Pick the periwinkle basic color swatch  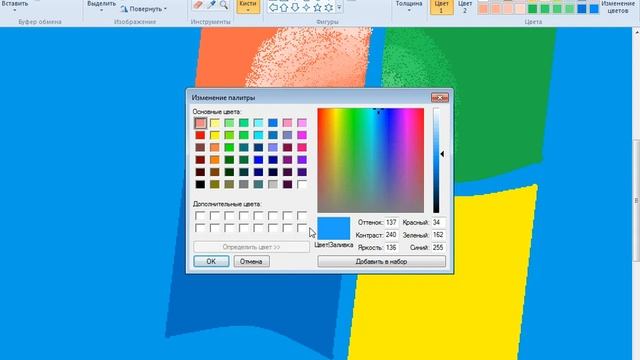tap(273, 147)
